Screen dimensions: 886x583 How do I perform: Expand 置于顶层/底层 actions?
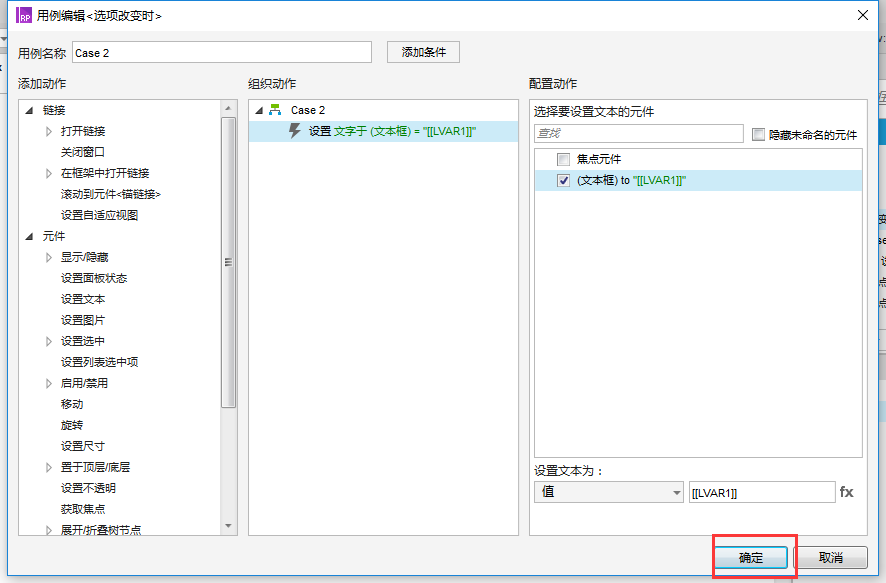coord(49,467)
